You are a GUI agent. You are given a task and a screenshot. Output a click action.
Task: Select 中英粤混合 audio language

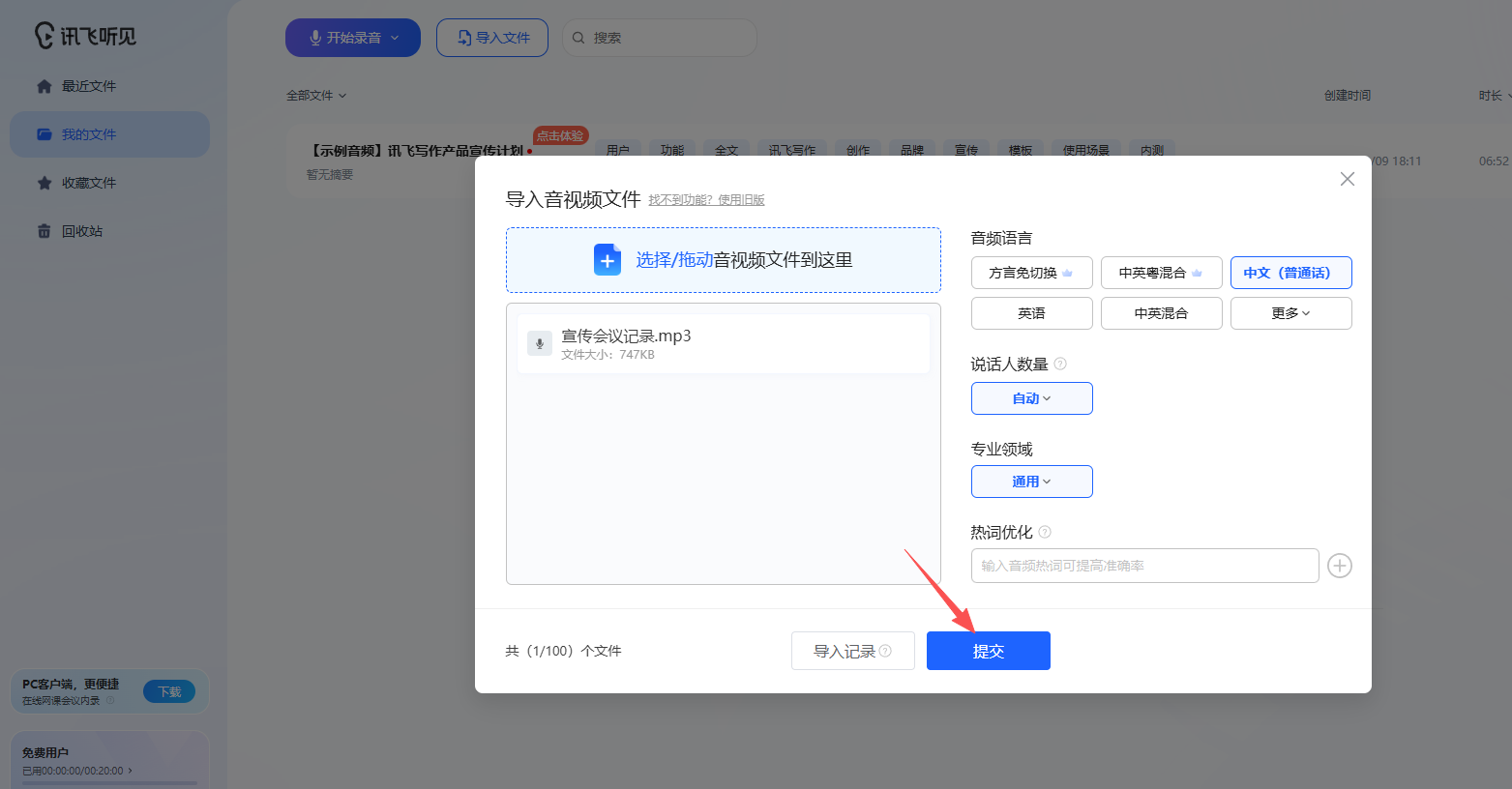[x=1162, y=273]
